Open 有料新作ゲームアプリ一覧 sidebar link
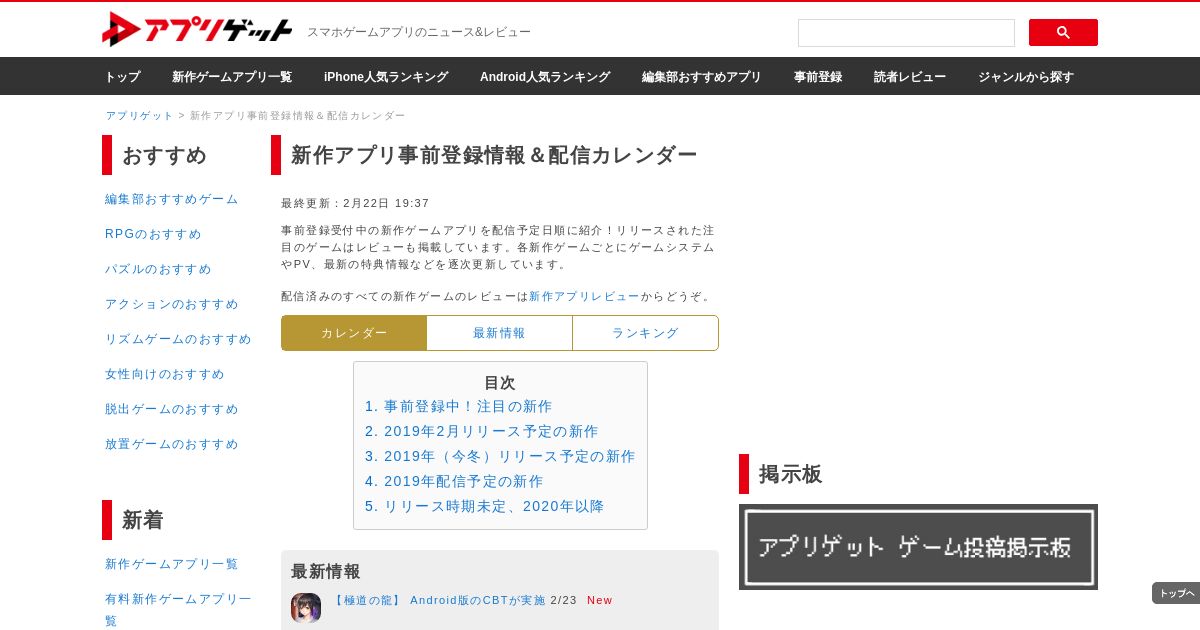The width and height of the screenshot is (1200, 630). tap(178, 609)
